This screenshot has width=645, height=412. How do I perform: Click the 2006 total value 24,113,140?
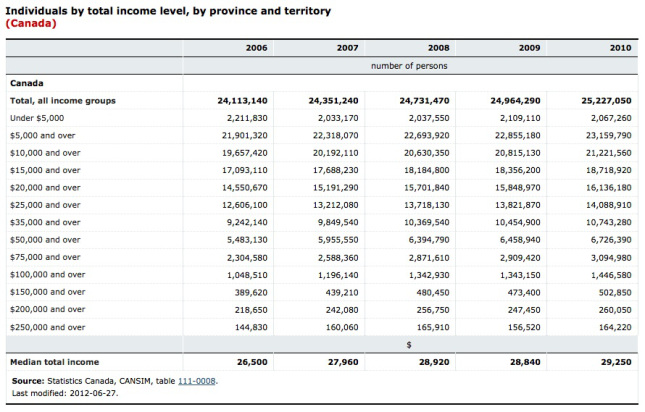(x=242, y=101)
